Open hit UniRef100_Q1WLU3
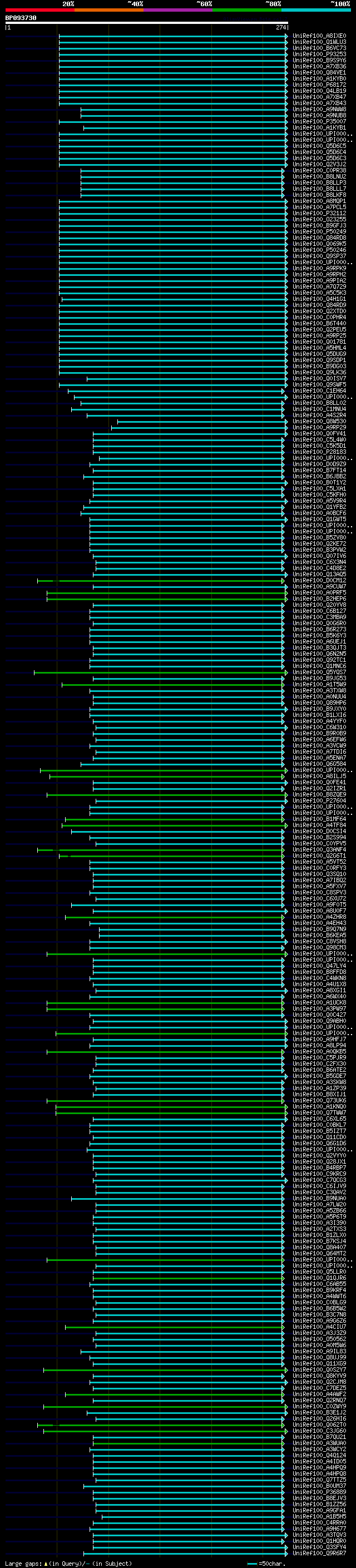 point(319,42)
